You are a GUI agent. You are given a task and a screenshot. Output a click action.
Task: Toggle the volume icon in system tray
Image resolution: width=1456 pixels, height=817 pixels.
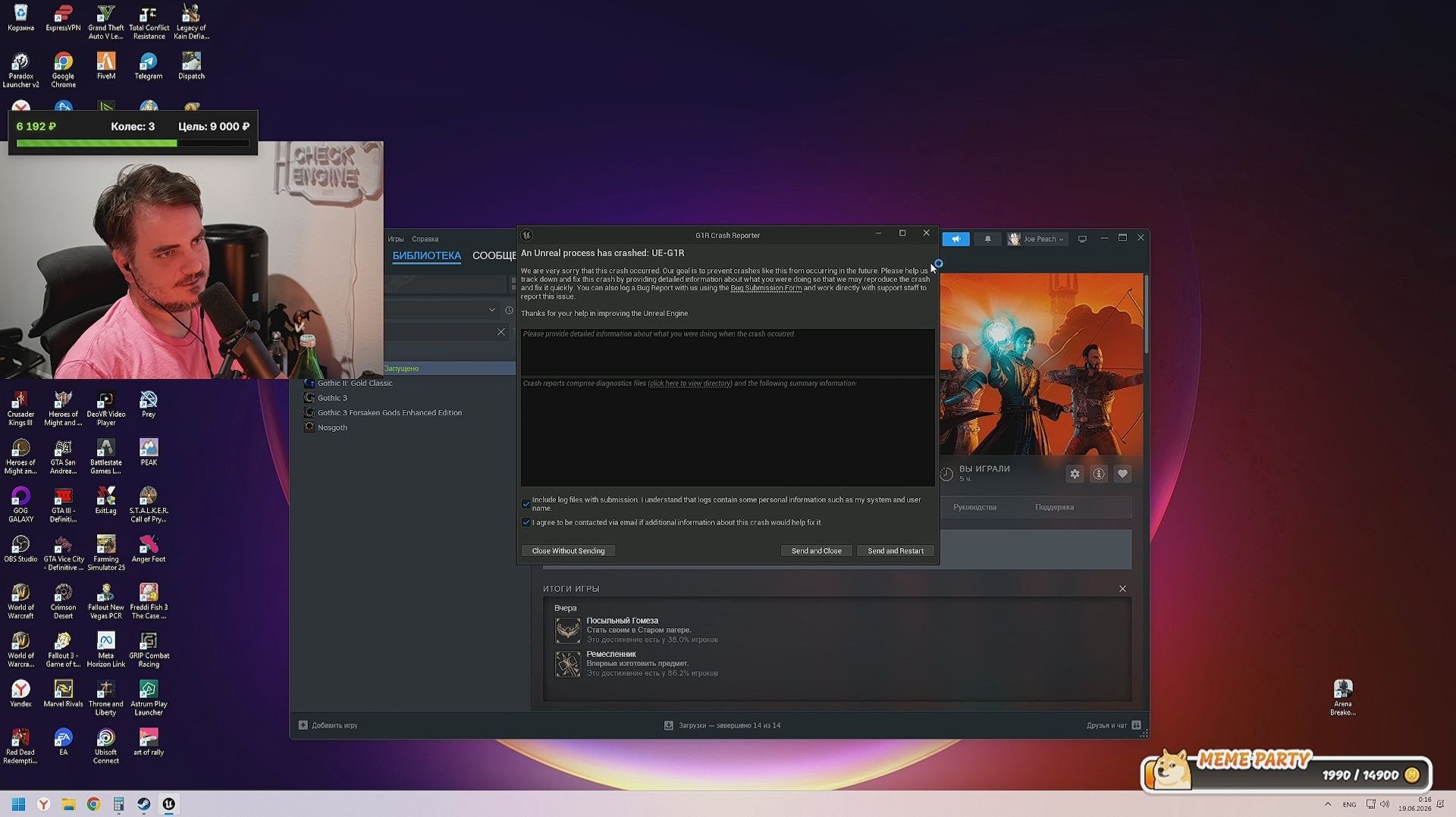click(1385, 804)
